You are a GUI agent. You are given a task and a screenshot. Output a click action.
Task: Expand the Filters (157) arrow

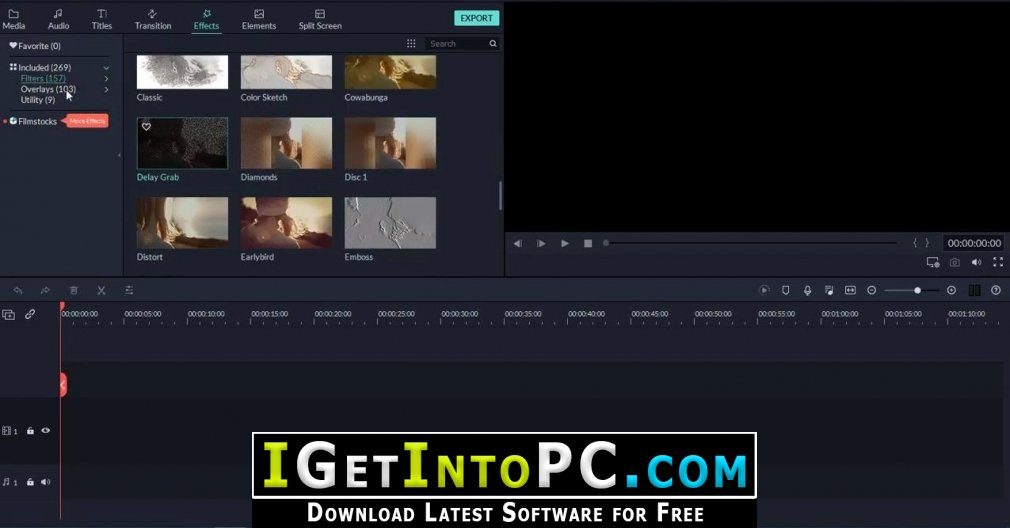coord(106,79)
